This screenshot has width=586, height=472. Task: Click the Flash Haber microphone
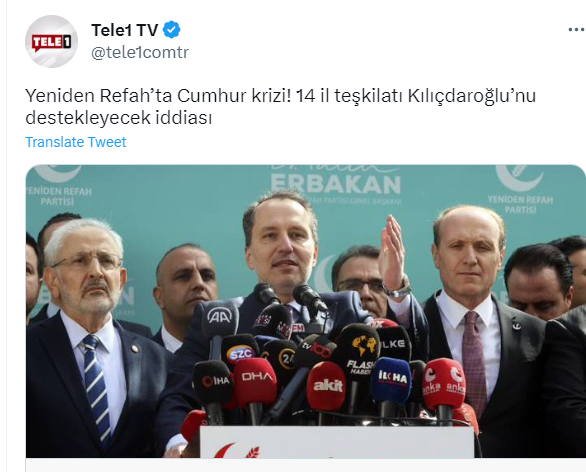tap(360, 351)
